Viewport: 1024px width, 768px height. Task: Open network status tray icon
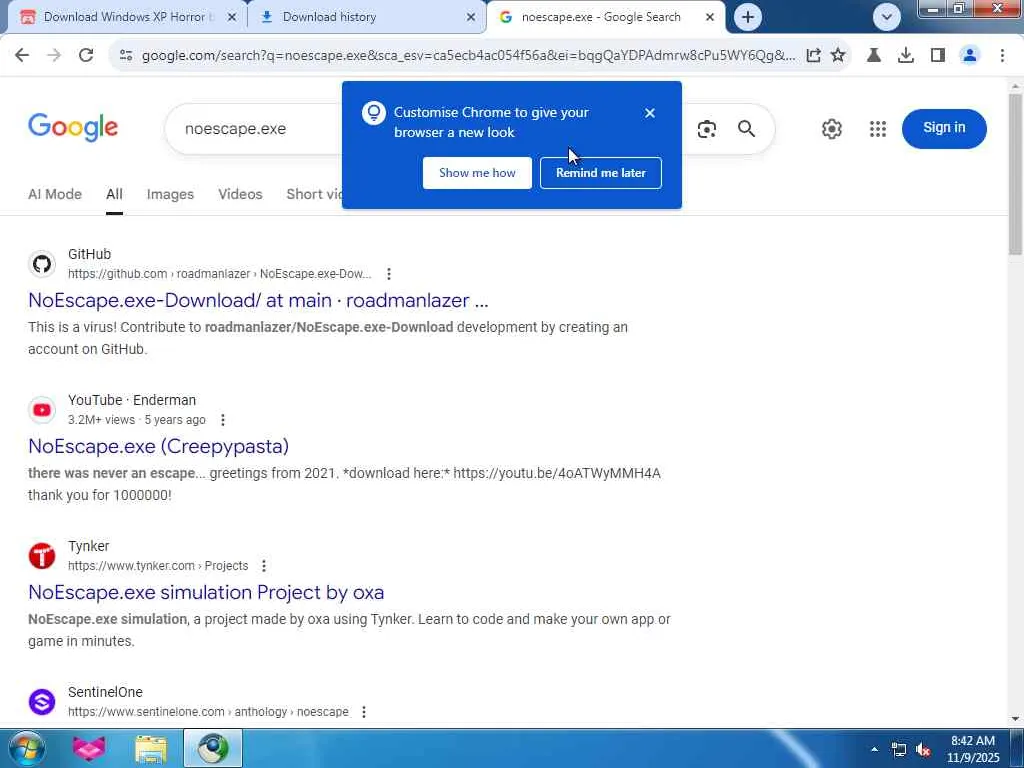pos(899,750)
